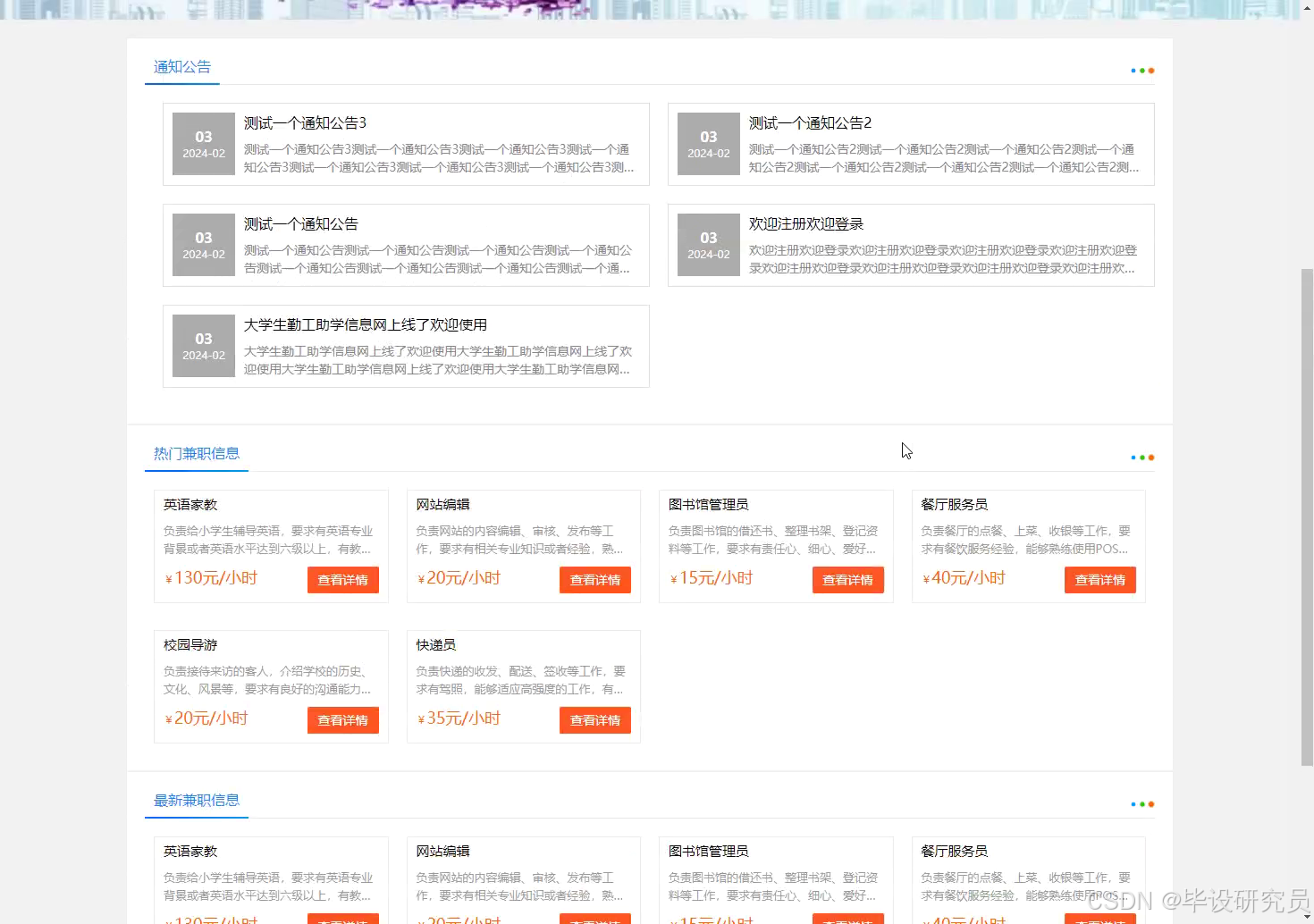Screen dimensions: 1314x924
Task: Open latest jobs title 网站编辑
Action: coord(443,852)
